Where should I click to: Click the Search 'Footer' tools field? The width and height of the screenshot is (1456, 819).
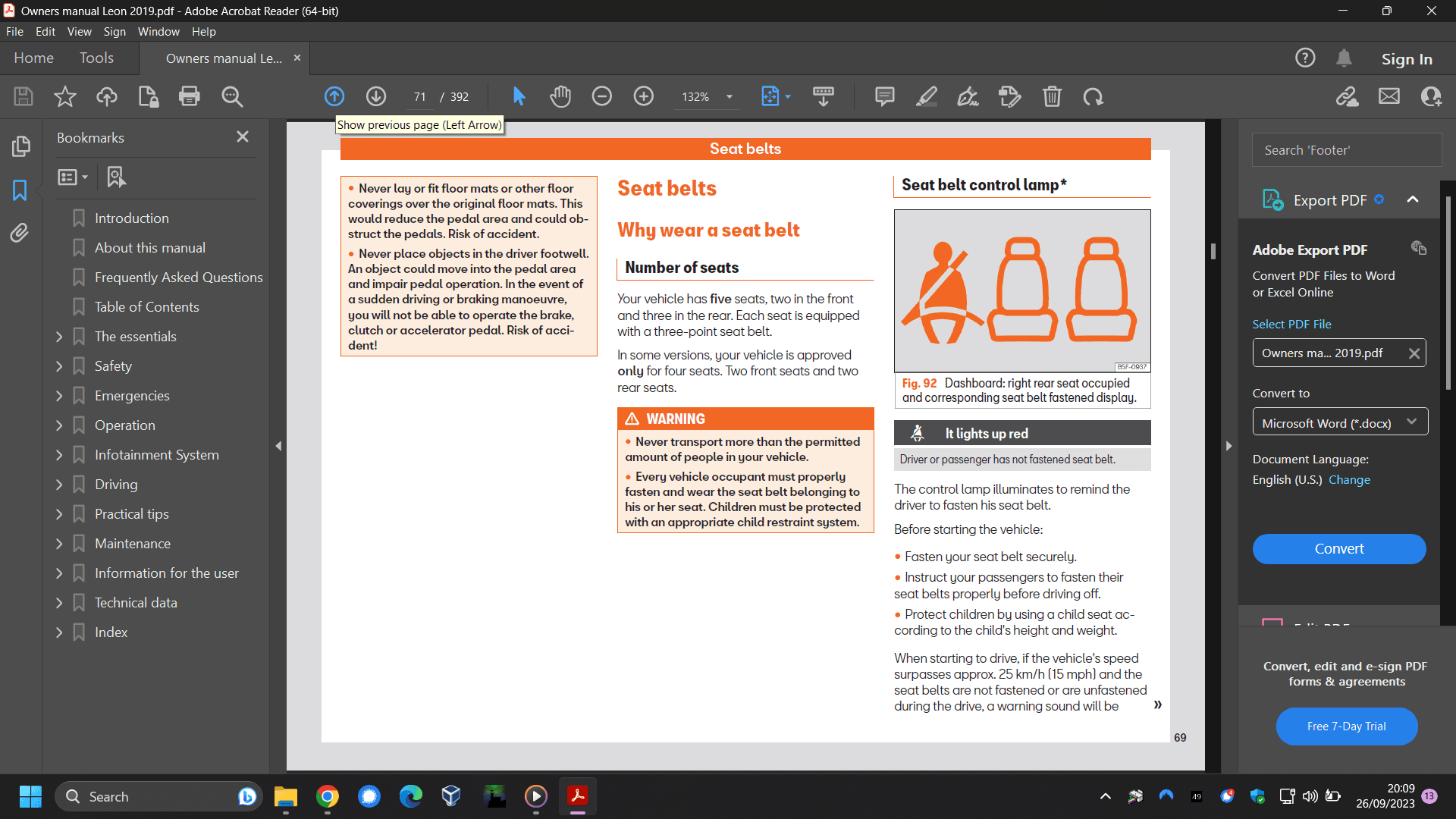tap(1346, 150)
